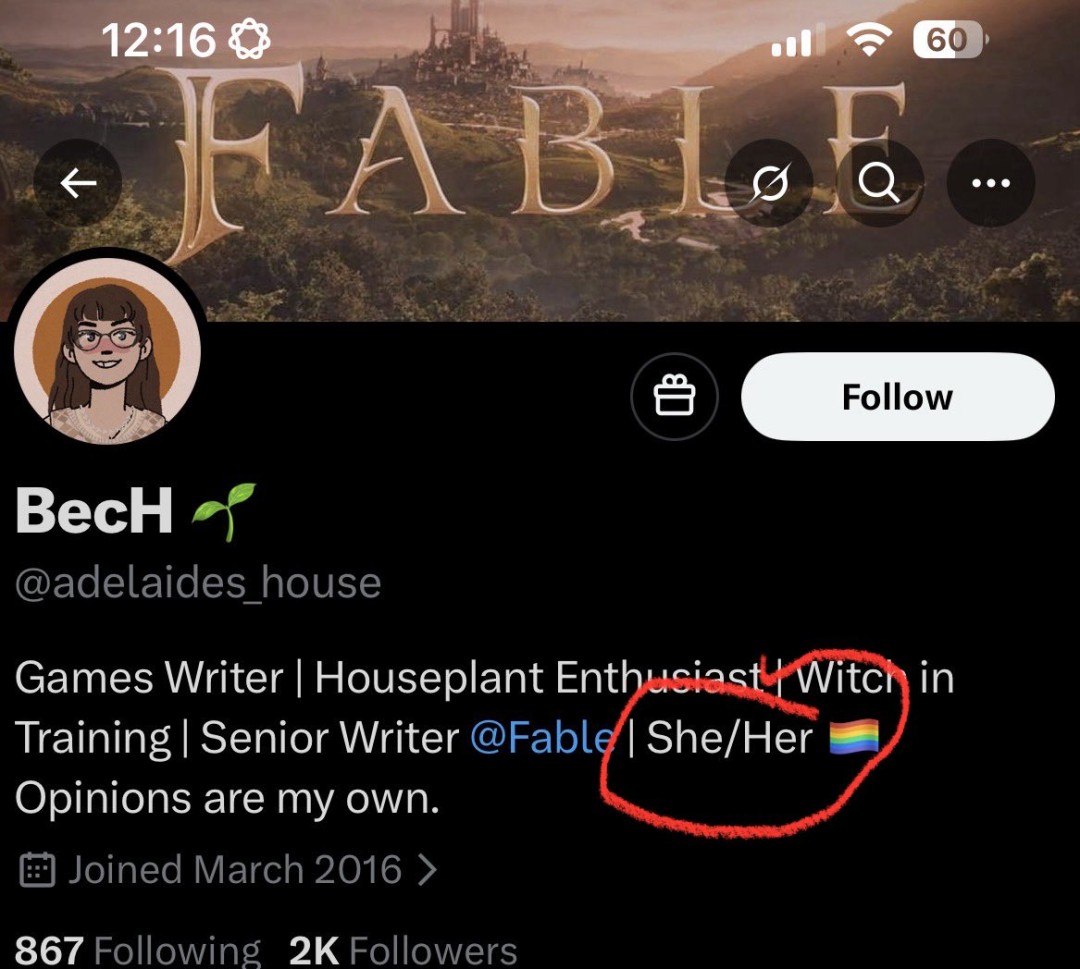Open the @Fable mention link
The width and height of the screenshot is (1080, 969).
pyautogui.click(x=541, y=739)
